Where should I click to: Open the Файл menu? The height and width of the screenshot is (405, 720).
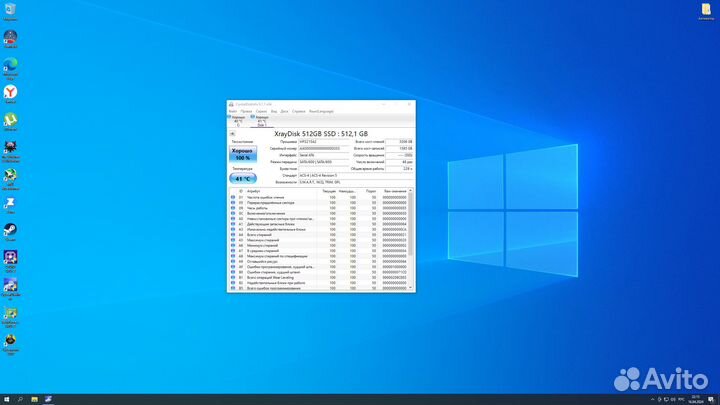click(232, 111)
